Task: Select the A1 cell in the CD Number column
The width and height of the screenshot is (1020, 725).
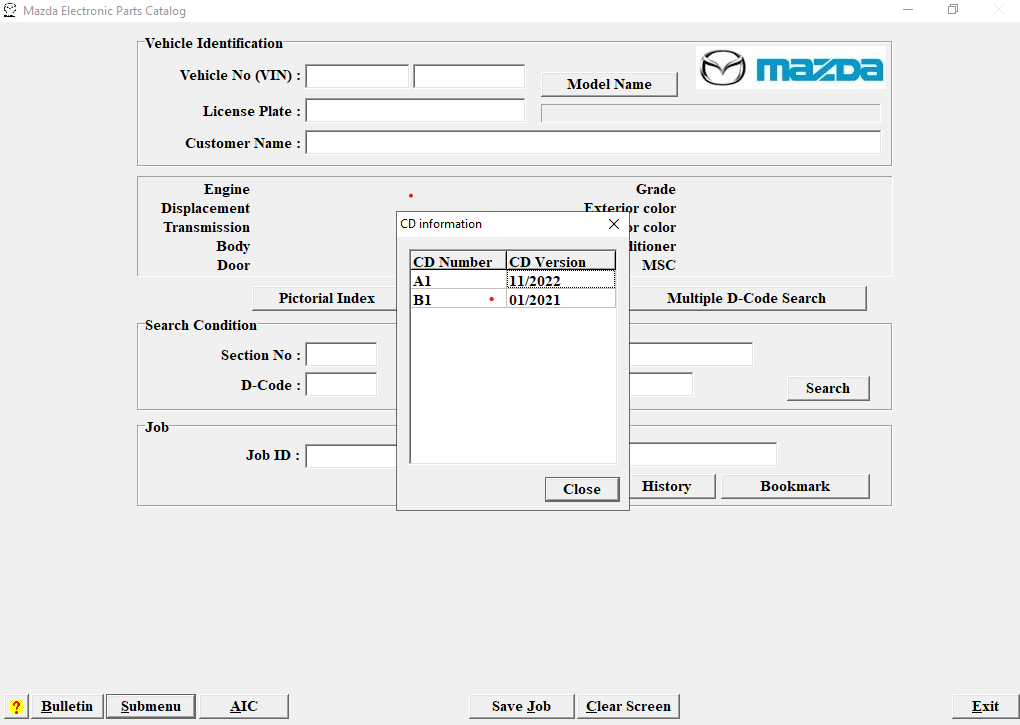Action: (x=459, y=280)
